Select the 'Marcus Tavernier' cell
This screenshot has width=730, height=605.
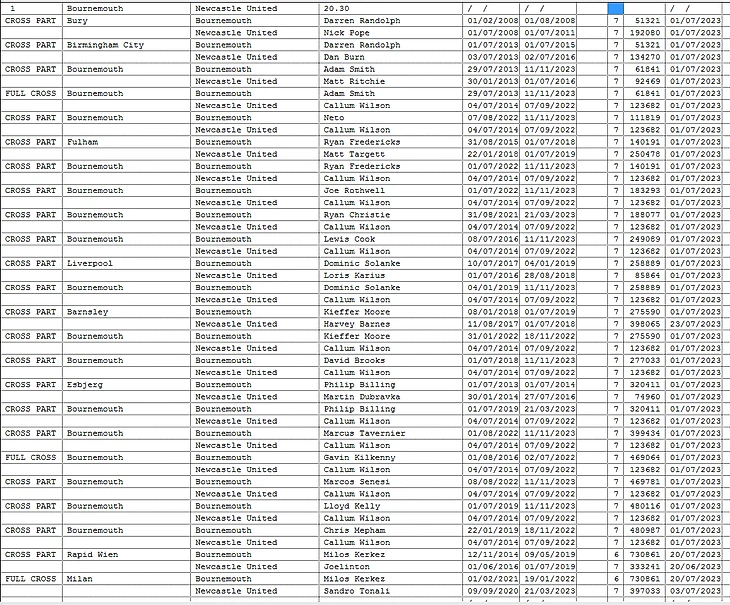point(391,433)
